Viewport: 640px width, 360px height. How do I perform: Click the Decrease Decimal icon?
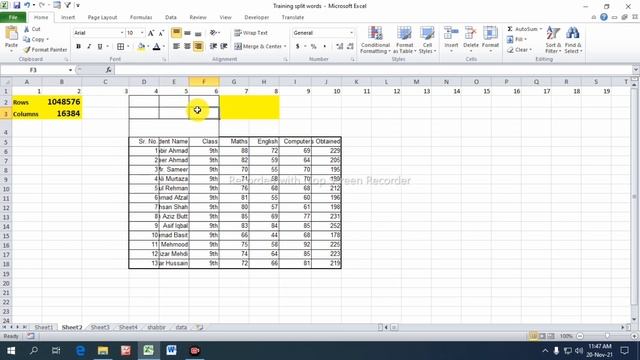click(350, 47)
